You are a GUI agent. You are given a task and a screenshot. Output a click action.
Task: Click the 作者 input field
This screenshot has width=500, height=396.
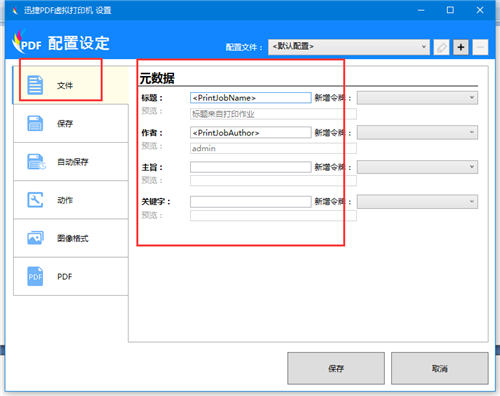coord(251,132)
